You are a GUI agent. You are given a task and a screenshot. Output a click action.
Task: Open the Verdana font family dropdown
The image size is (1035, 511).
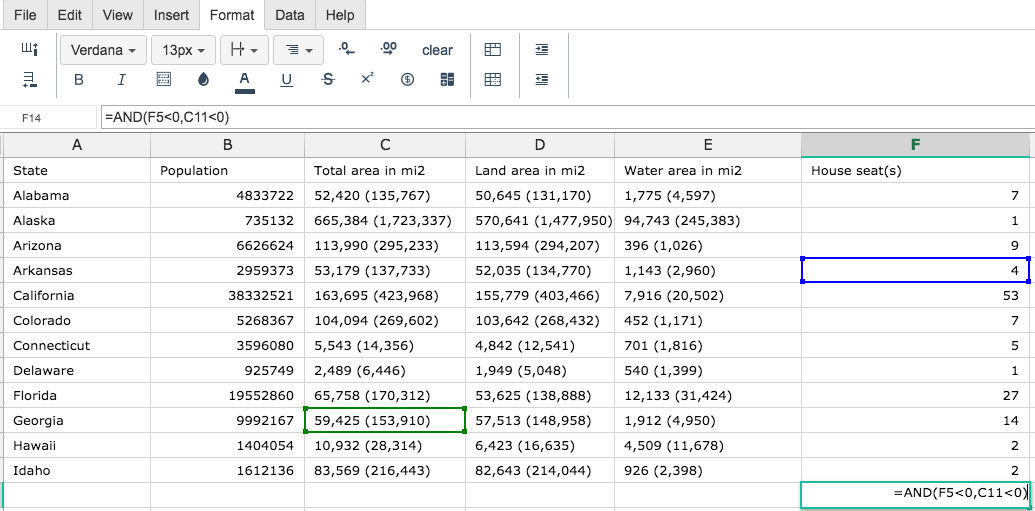[x=103, y=50]
